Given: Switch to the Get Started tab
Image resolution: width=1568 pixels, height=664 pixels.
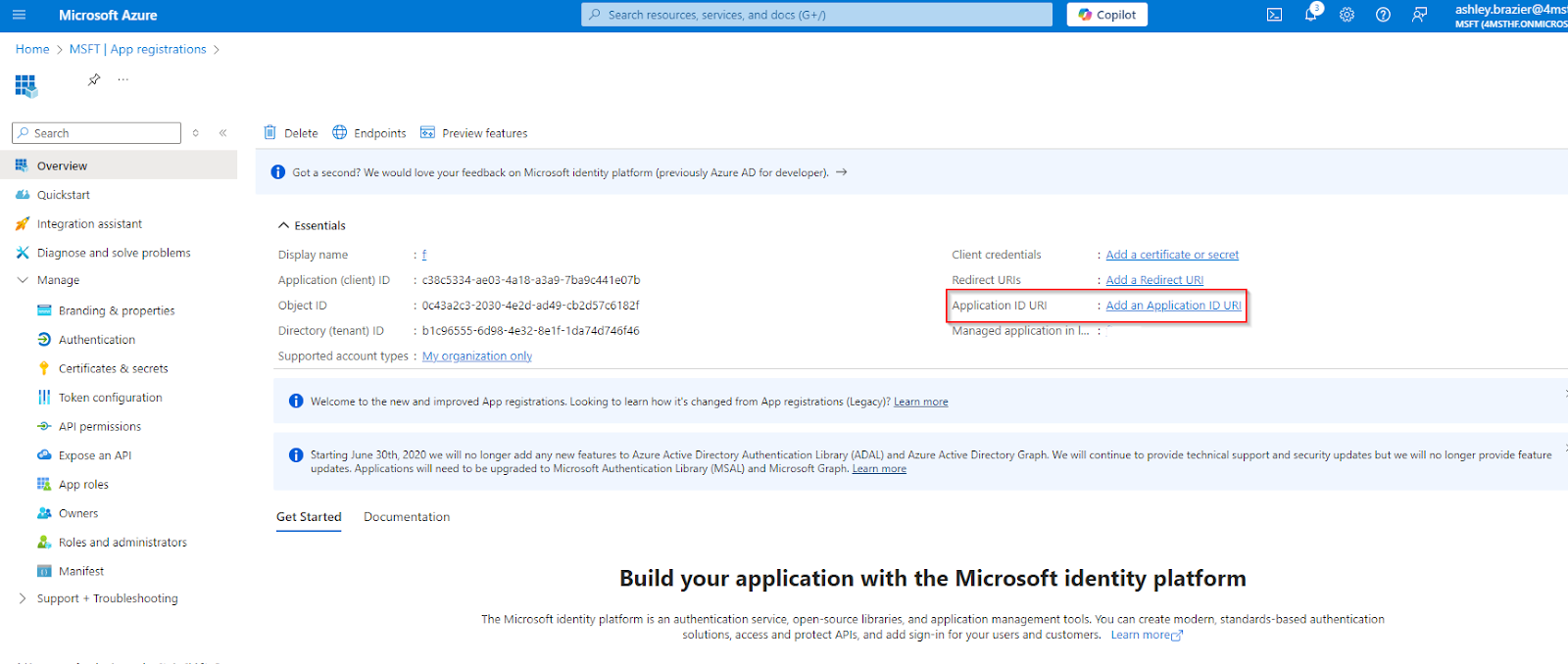Looking at the screenshot, I should [309, 517].
